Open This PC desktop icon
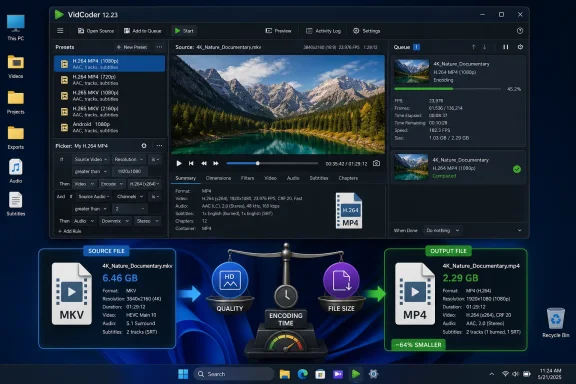Image resolution: width=576 pixels, height=384 pixels. click(x=16, y=28)
